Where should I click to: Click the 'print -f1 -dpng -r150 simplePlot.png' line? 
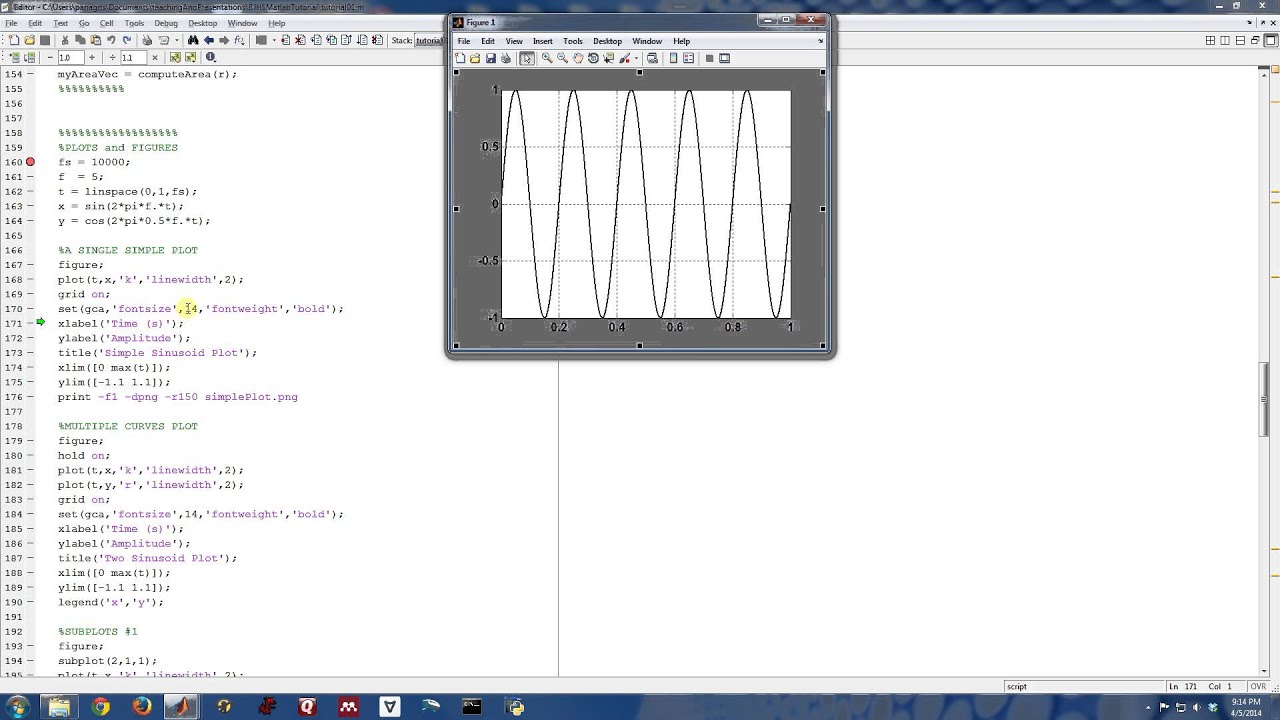point(178,397)
